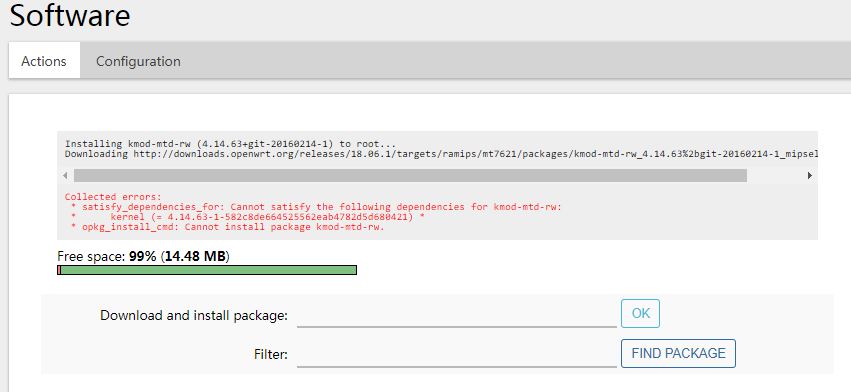Click OK to install the package

point(640,313)
